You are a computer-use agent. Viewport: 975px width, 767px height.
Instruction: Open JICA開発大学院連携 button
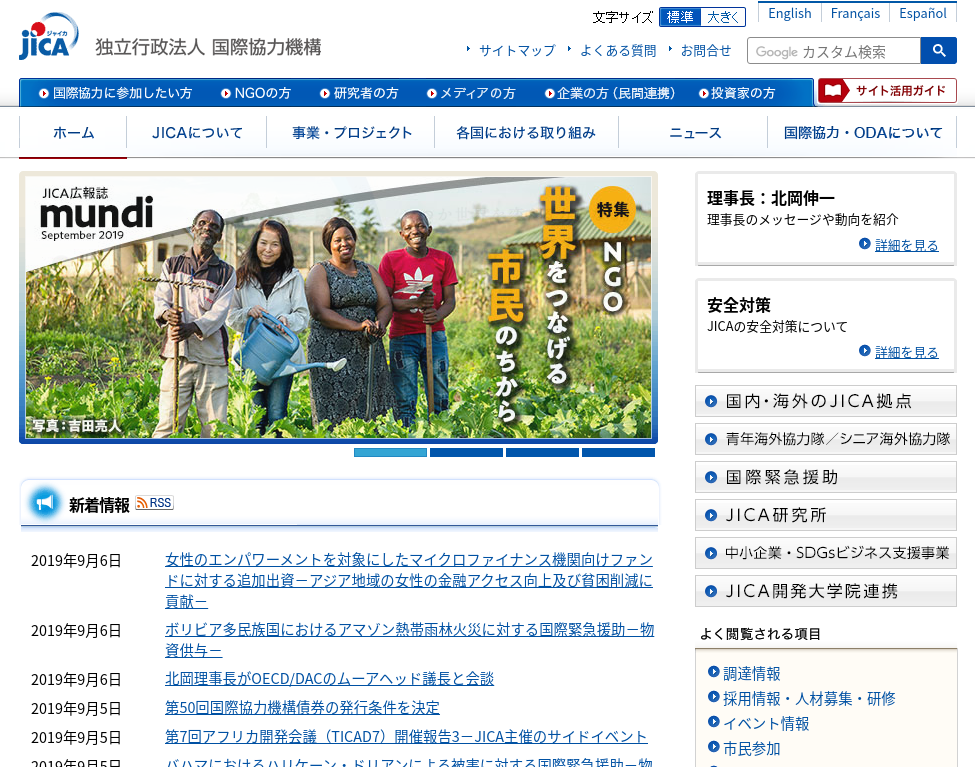point(826,591)
